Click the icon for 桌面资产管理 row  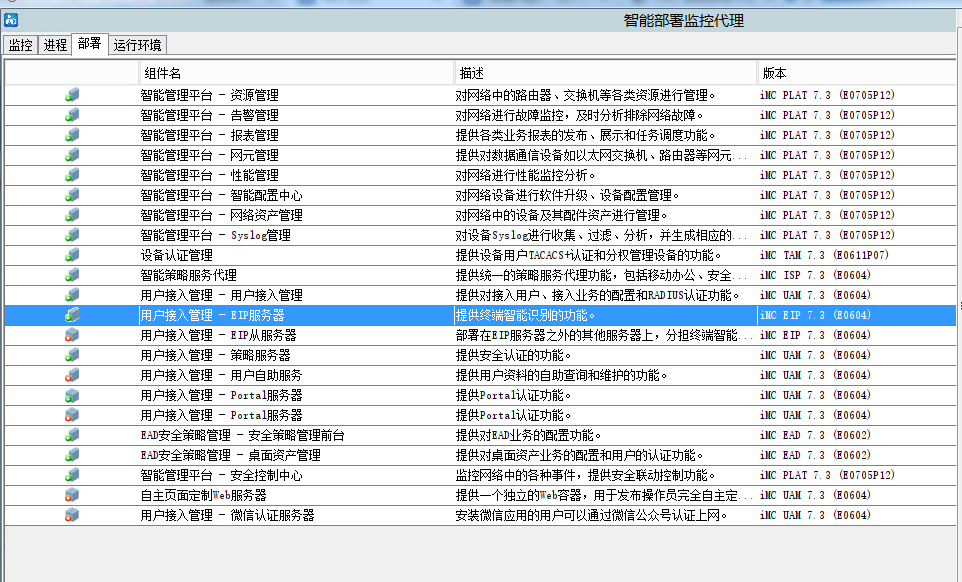tap(72, 455)
